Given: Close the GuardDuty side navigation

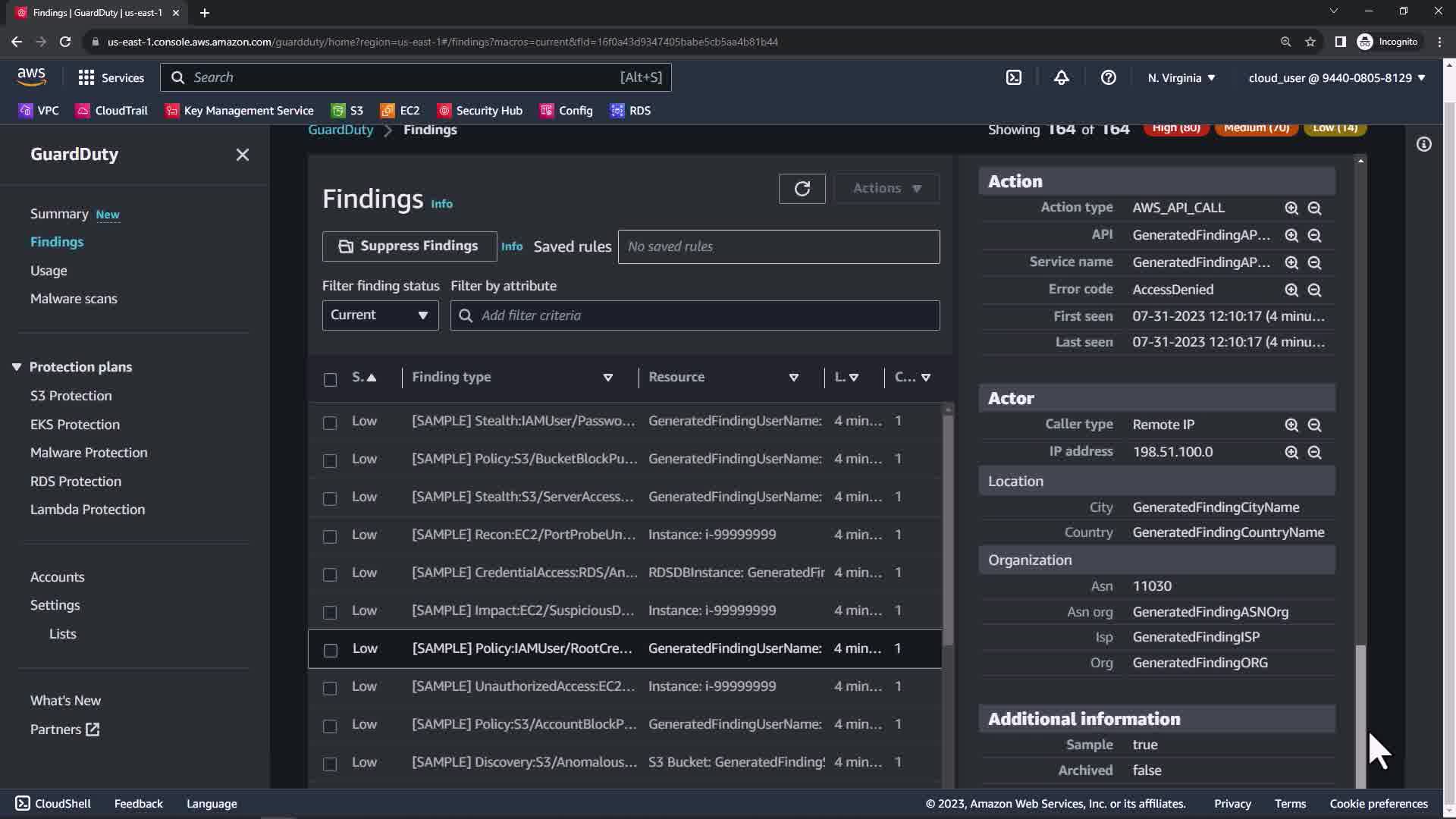Looking at the screenshot, I should click(x=243, y=155).
